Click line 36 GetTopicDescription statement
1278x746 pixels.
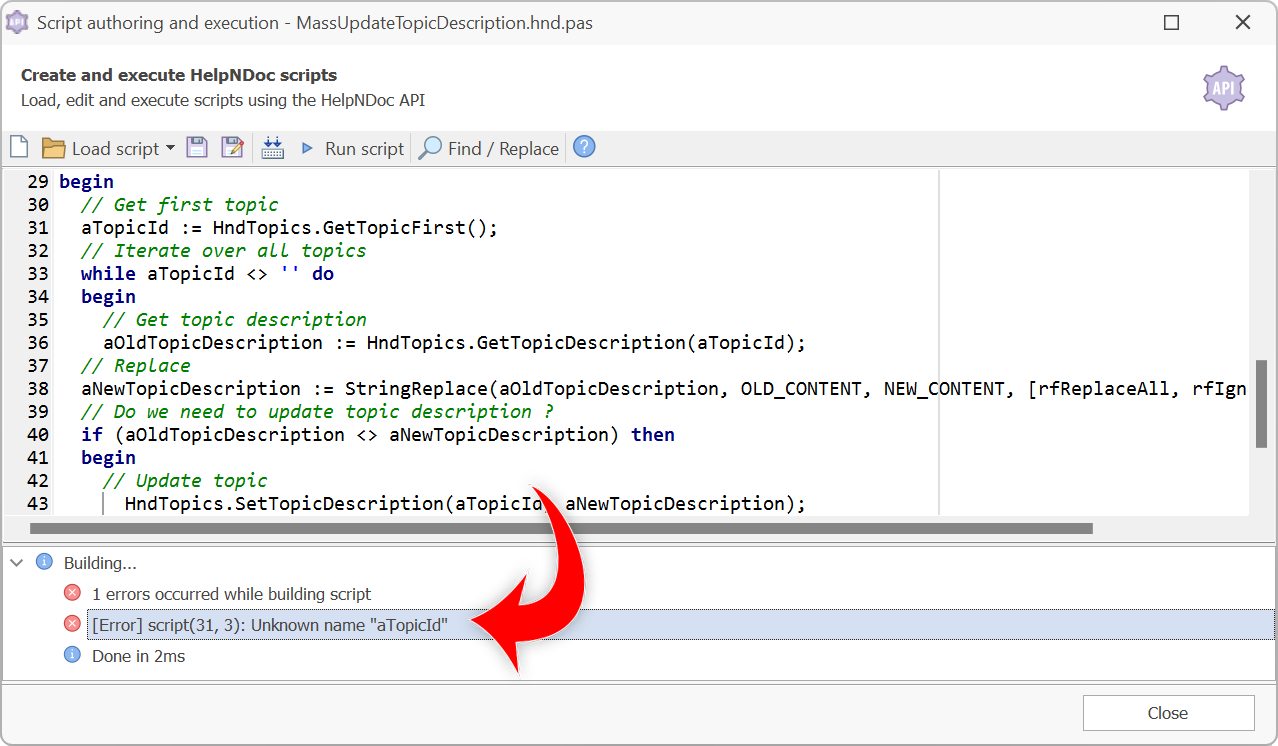point(454,342)
